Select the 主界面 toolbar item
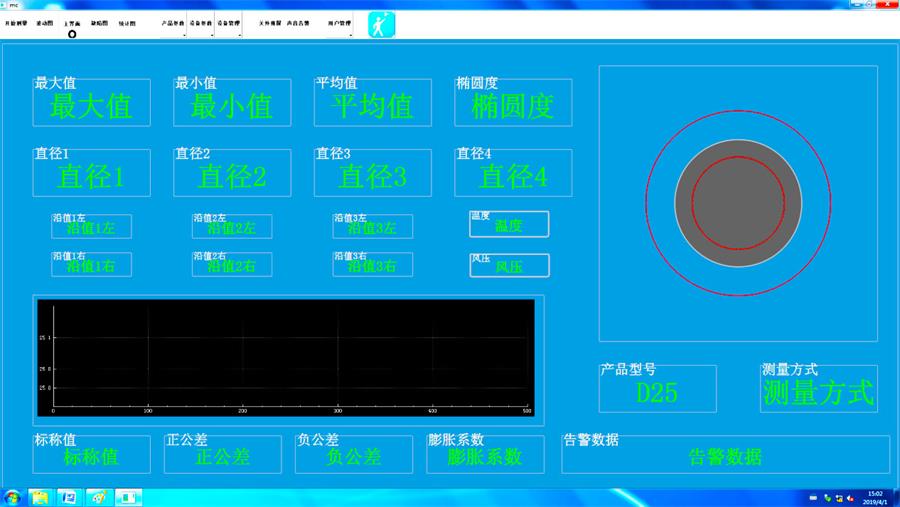Image resolution: width=900 pixels, height=507 pixels. tap(72, 22)
